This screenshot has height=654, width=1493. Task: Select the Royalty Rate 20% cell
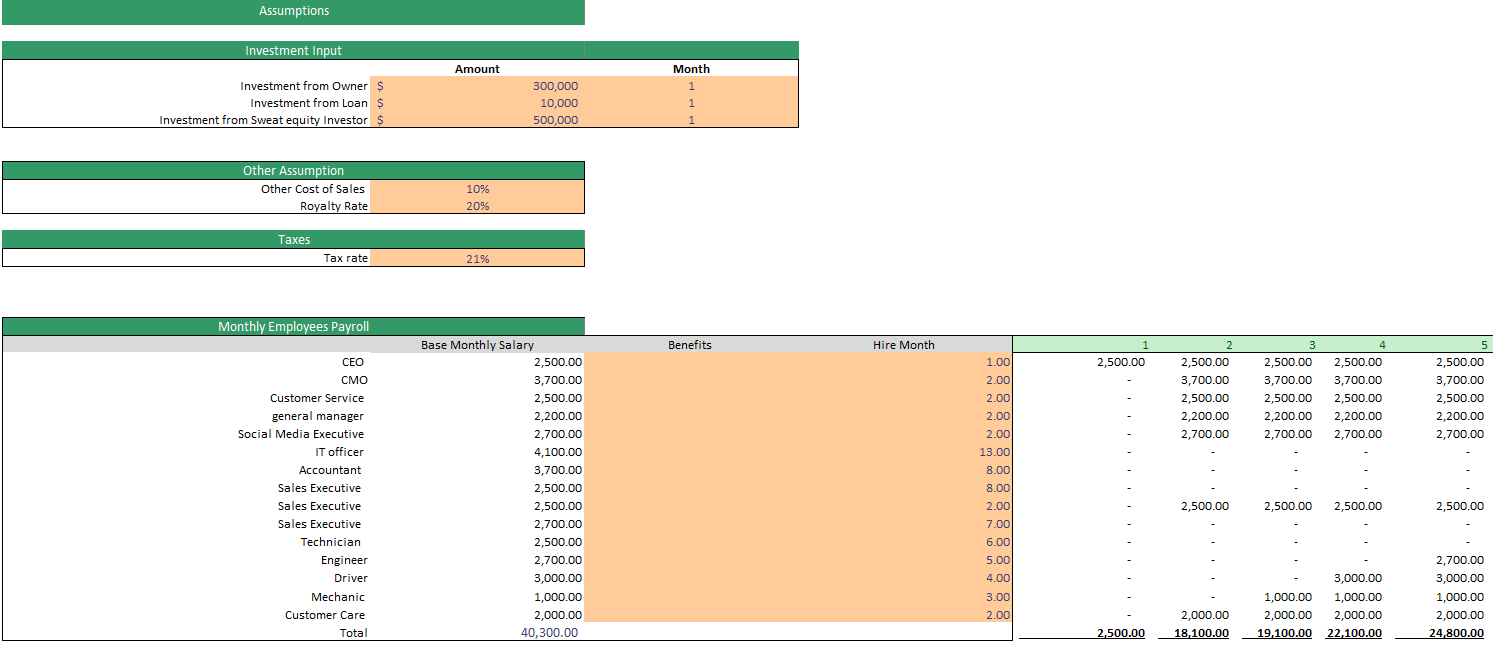pos(477,205)
